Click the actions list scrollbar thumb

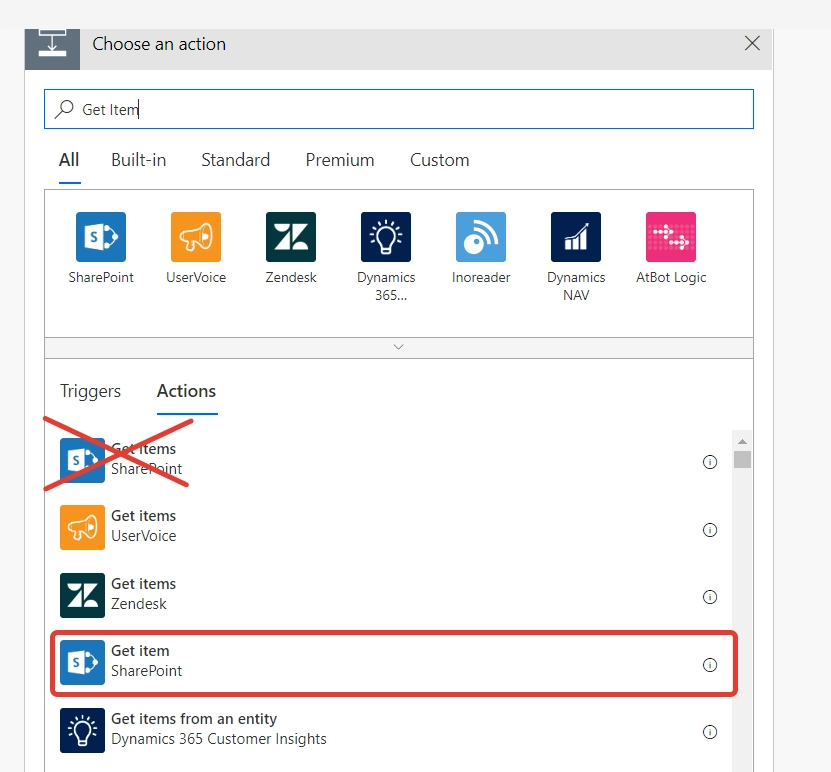click(x=742, y=459)
